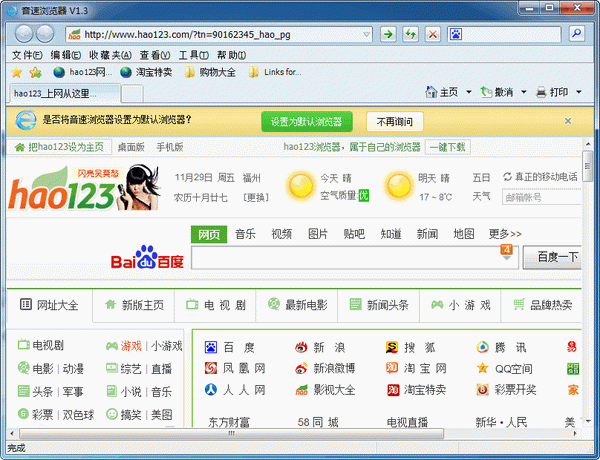The image size is (600, 460).
Task: Dismiss the default browser notification bar
Action: (x=568, y=121)
